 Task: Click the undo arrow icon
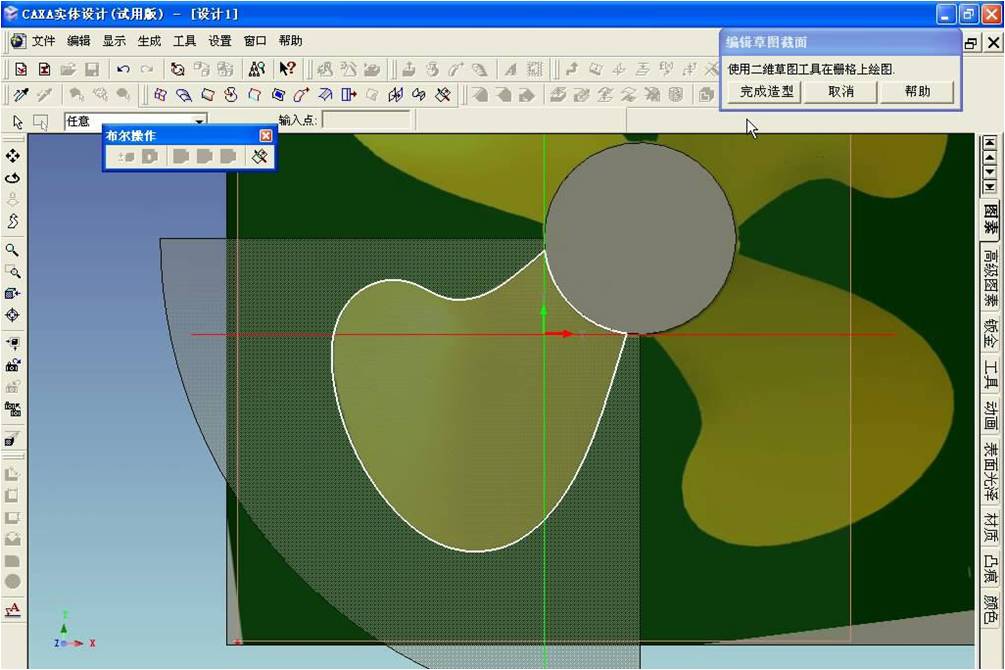click(x=123, y=69)
